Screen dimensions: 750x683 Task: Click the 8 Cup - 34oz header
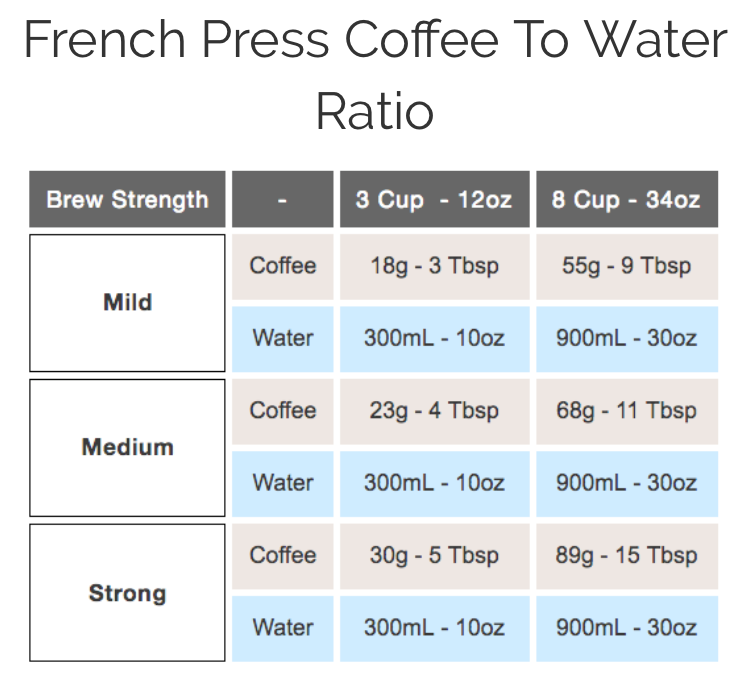[626, 199]
